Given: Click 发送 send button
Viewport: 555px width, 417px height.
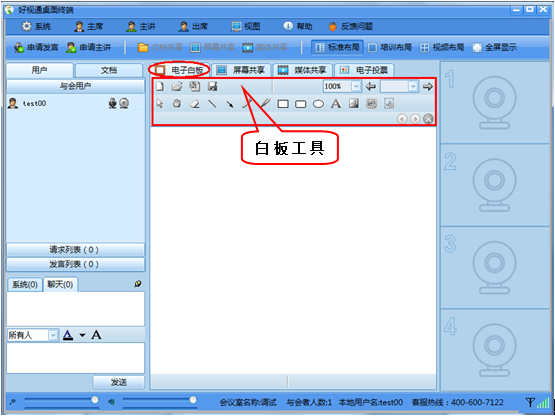Looking at the screenshot, I should pyautogui.click(x=119, y=382).
